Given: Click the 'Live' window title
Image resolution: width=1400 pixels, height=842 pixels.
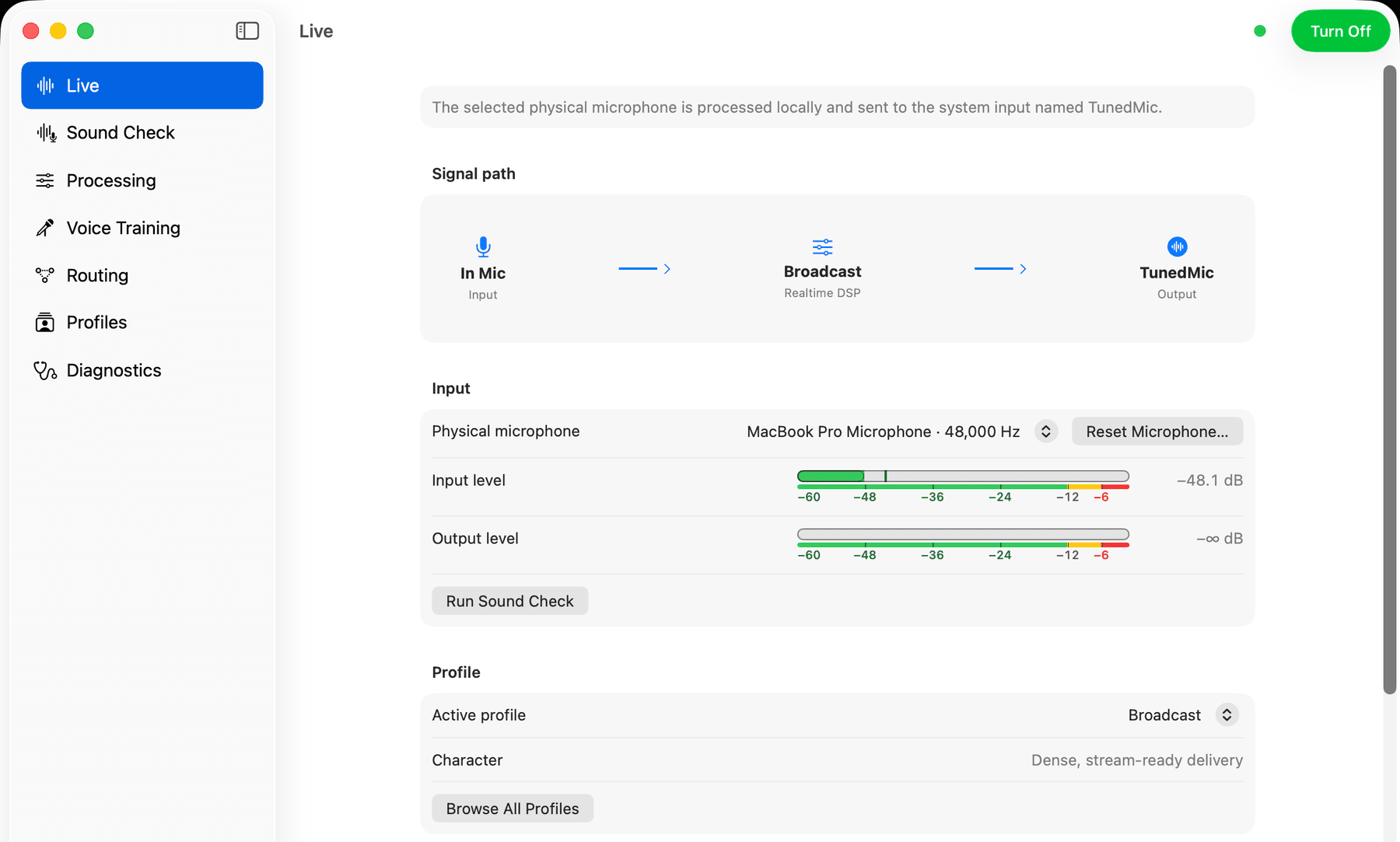Looking at the screenshot, I should (x=316, y=31).
